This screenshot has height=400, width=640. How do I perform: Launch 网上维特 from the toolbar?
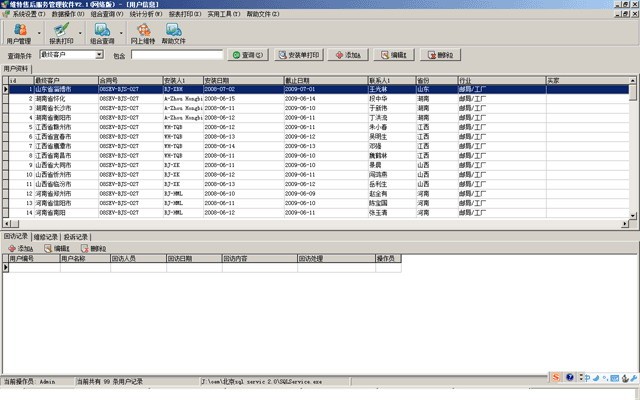pos(147,34)
